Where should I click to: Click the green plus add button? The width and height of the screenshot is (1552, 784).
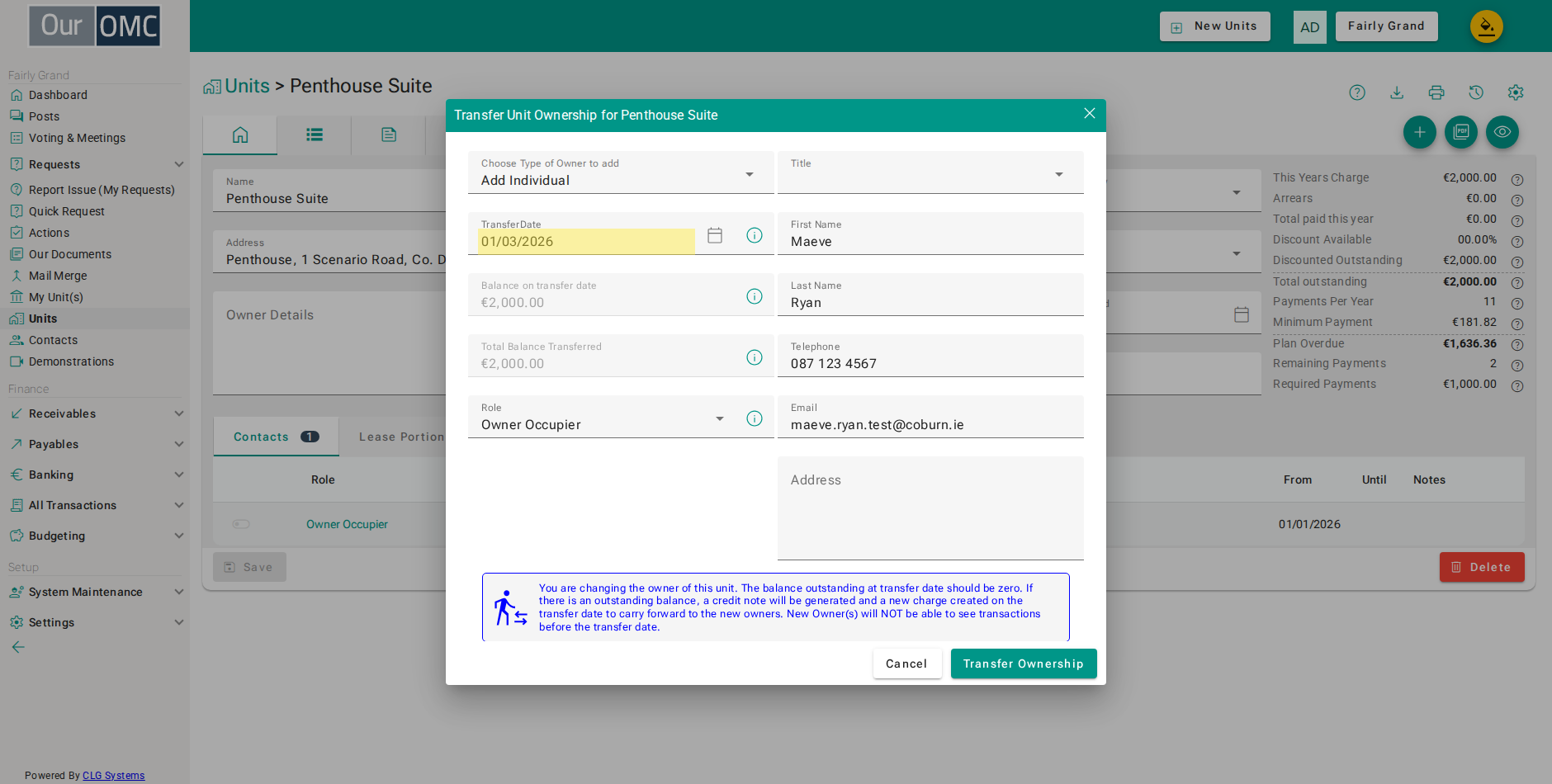click(x=1420, y=132)
